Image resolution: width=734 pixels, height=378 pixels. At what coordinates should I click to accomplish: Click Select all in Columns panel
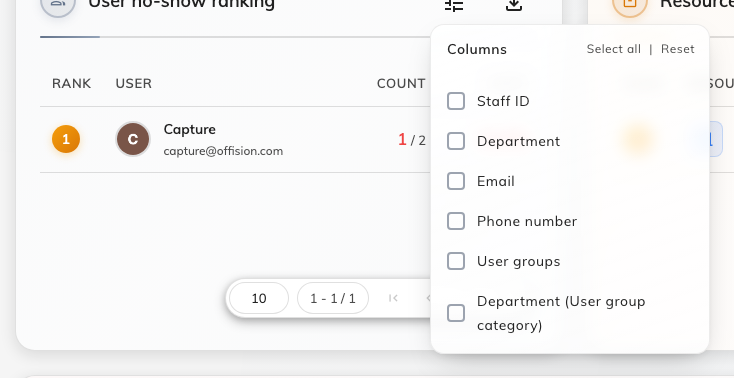click(x=613, y=49)
